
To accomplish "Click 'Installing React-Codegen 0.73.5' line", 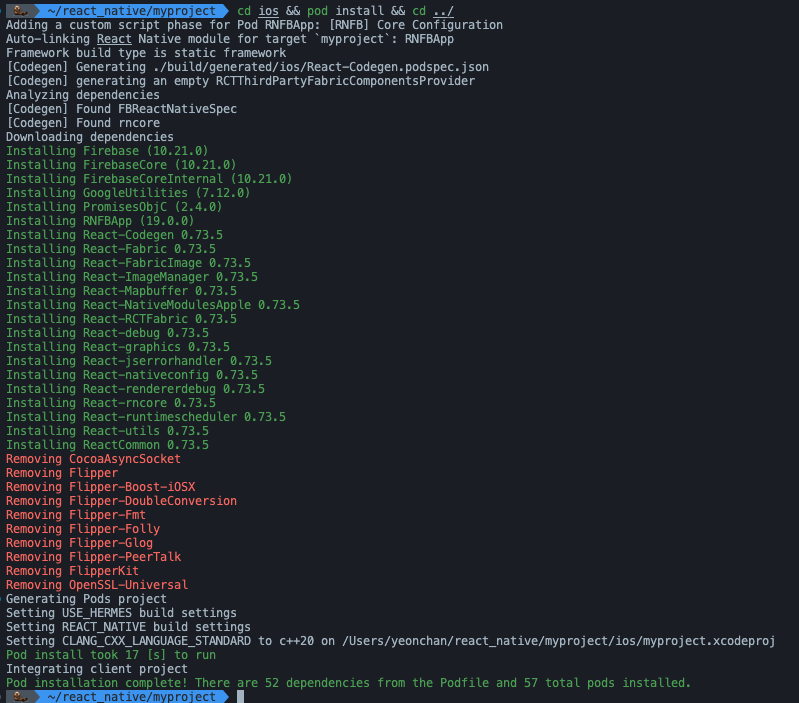I will (114, 235).
